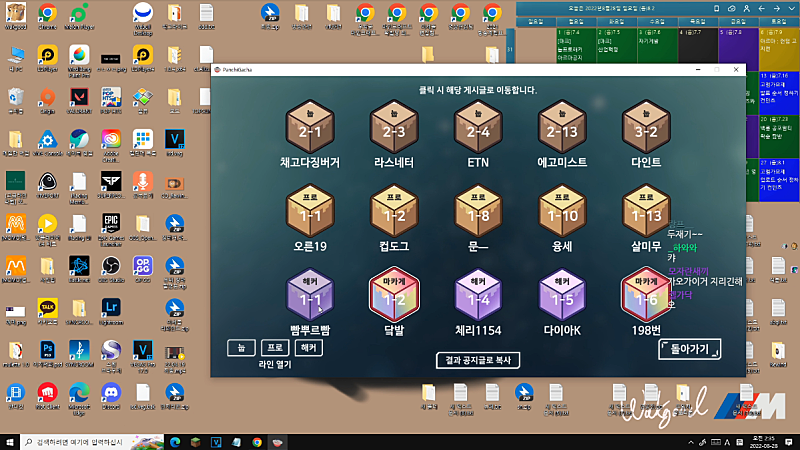Launch the VALORANT desktop shortcut
Viewport: 800px width, 450px height.
point(79,101)
